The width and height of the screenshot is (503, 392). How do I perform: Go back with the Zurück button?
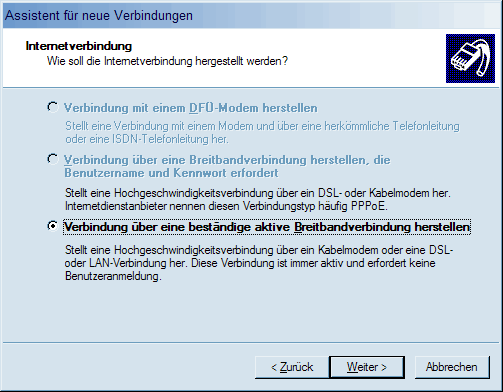[292, 367]
